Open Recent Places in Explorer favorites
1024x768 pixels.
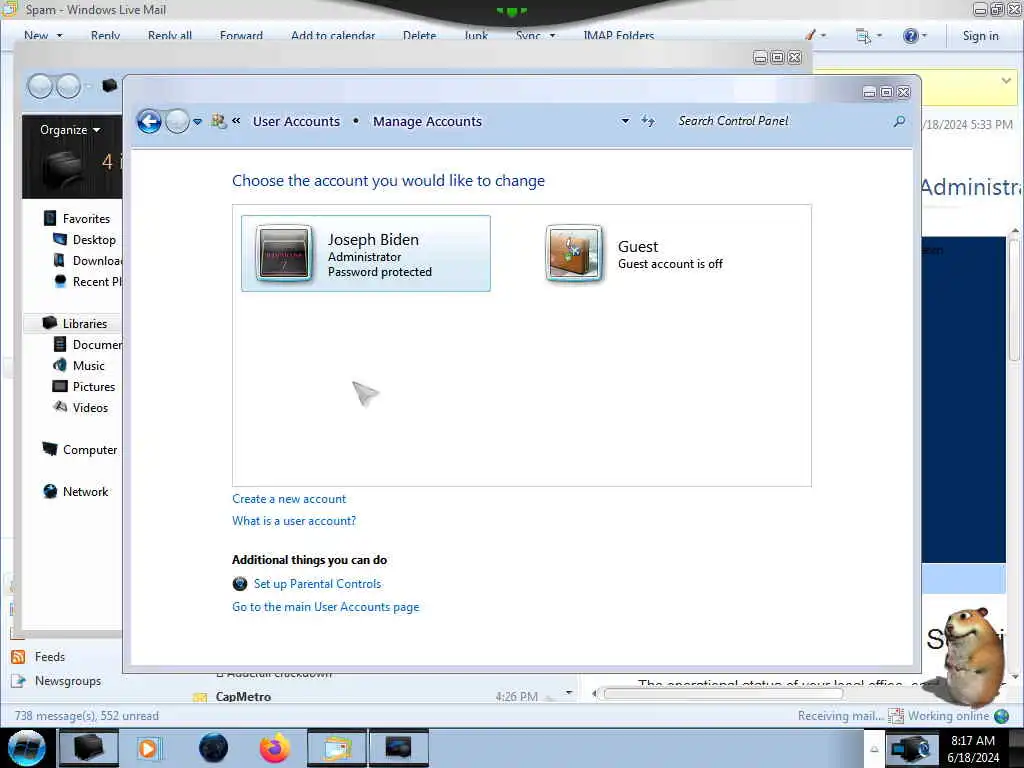[97, 281]
